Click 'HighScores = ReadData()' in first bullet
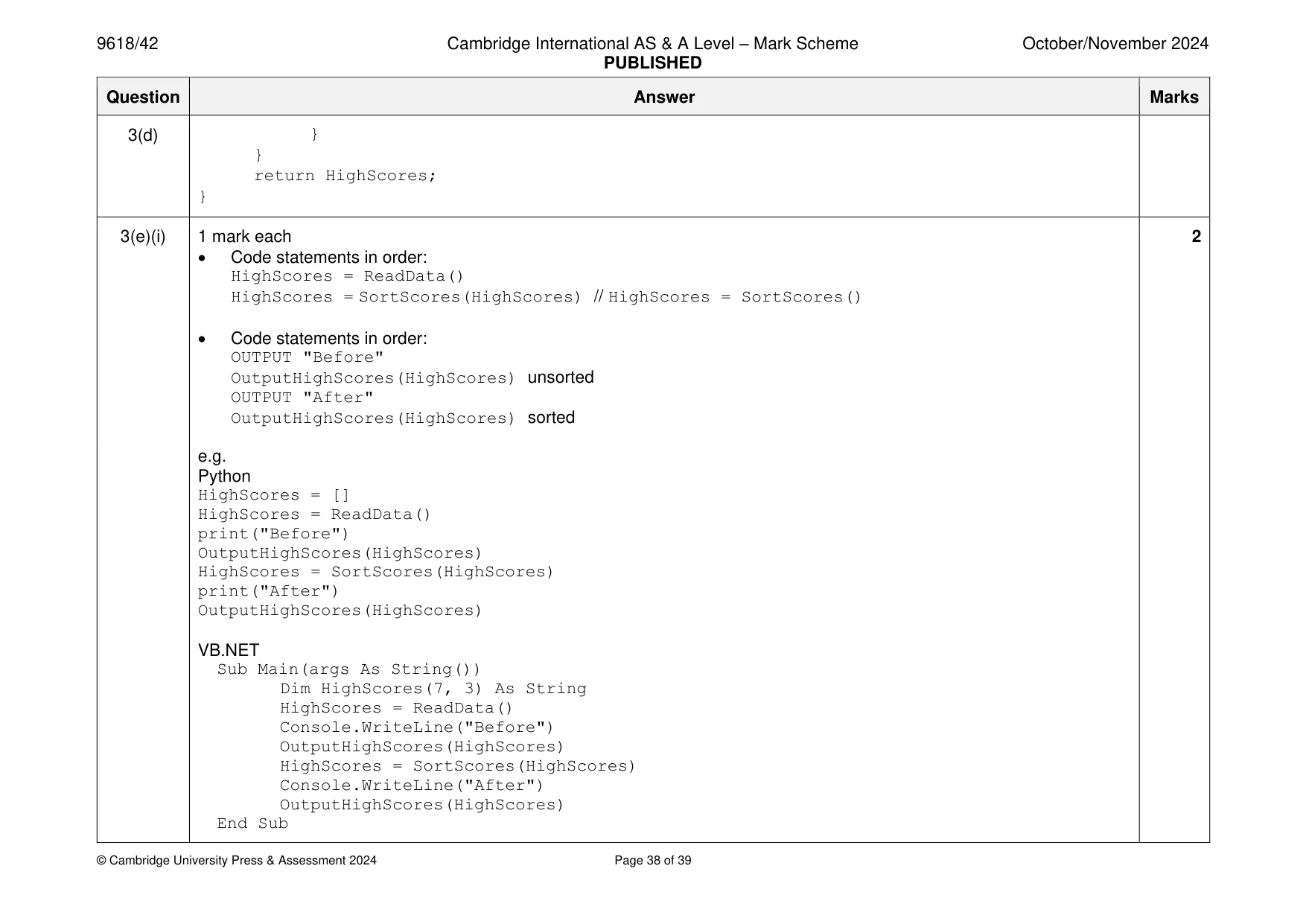Image resolution: width=1306 pixels, height=924 pixels. click(x=347, y=276)
